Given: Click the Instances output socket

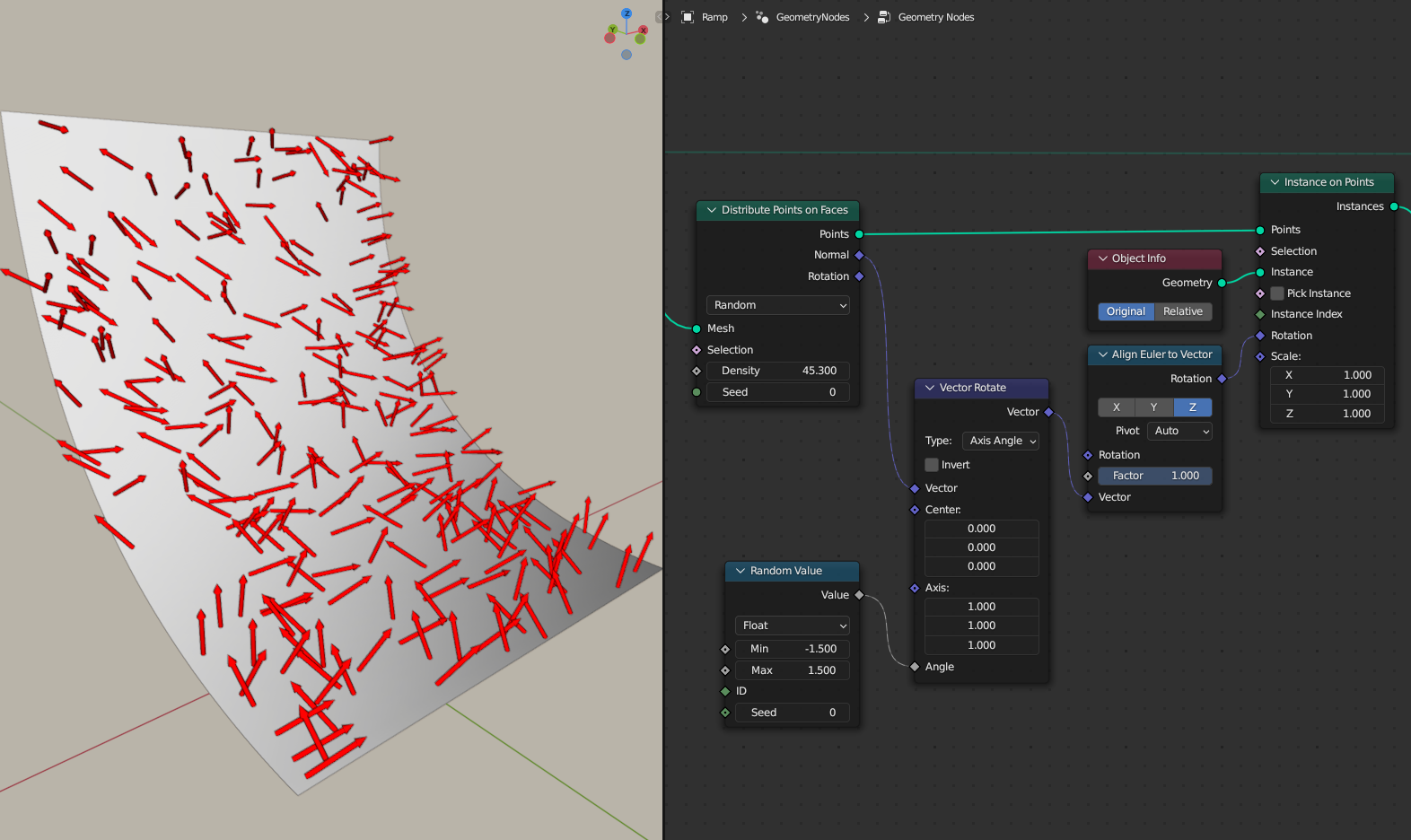Looking at the screenshot, I should coord(1394,206).
